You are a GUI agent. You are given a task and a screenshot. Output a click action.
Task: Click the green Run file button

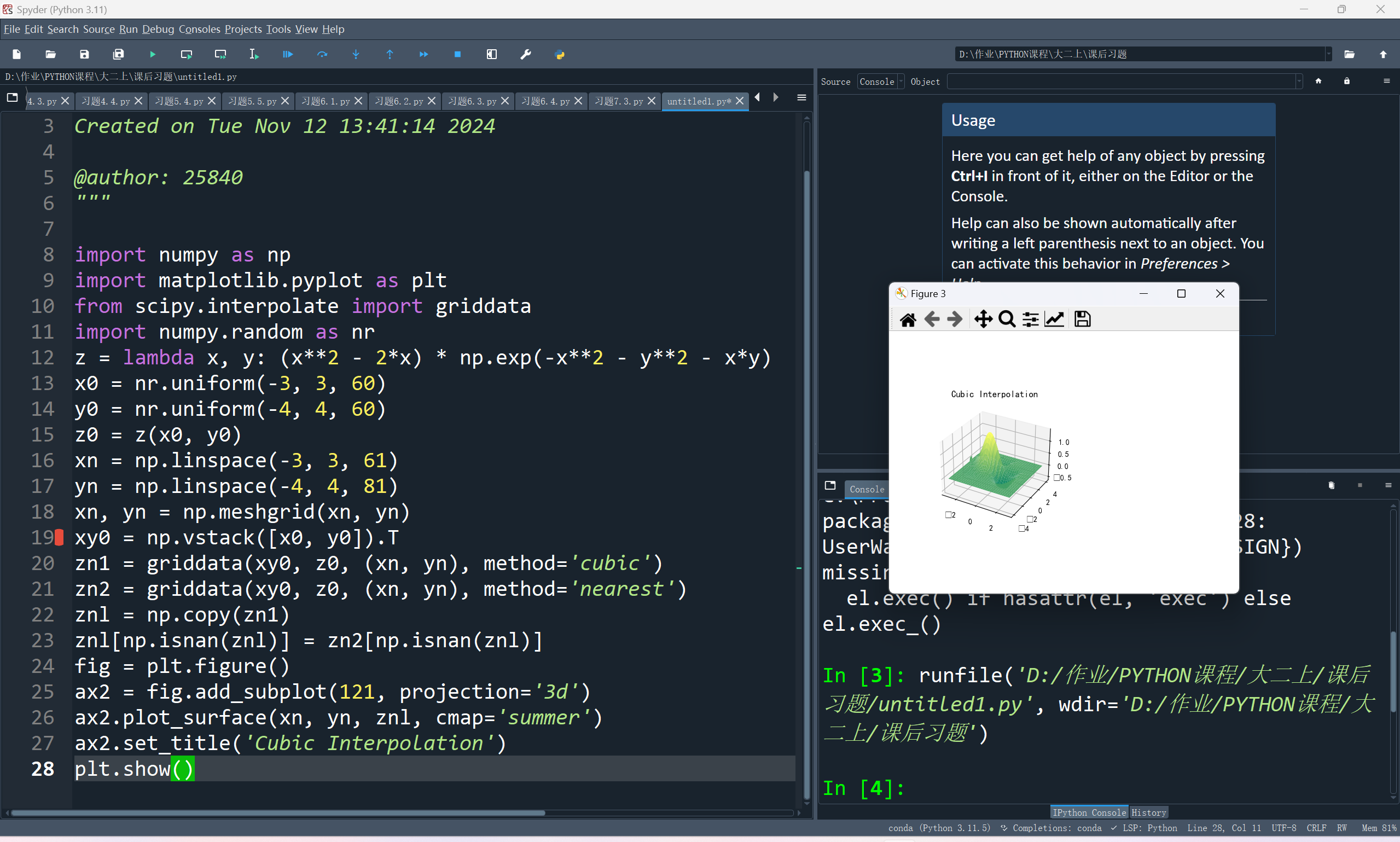[x=153, y=55]
